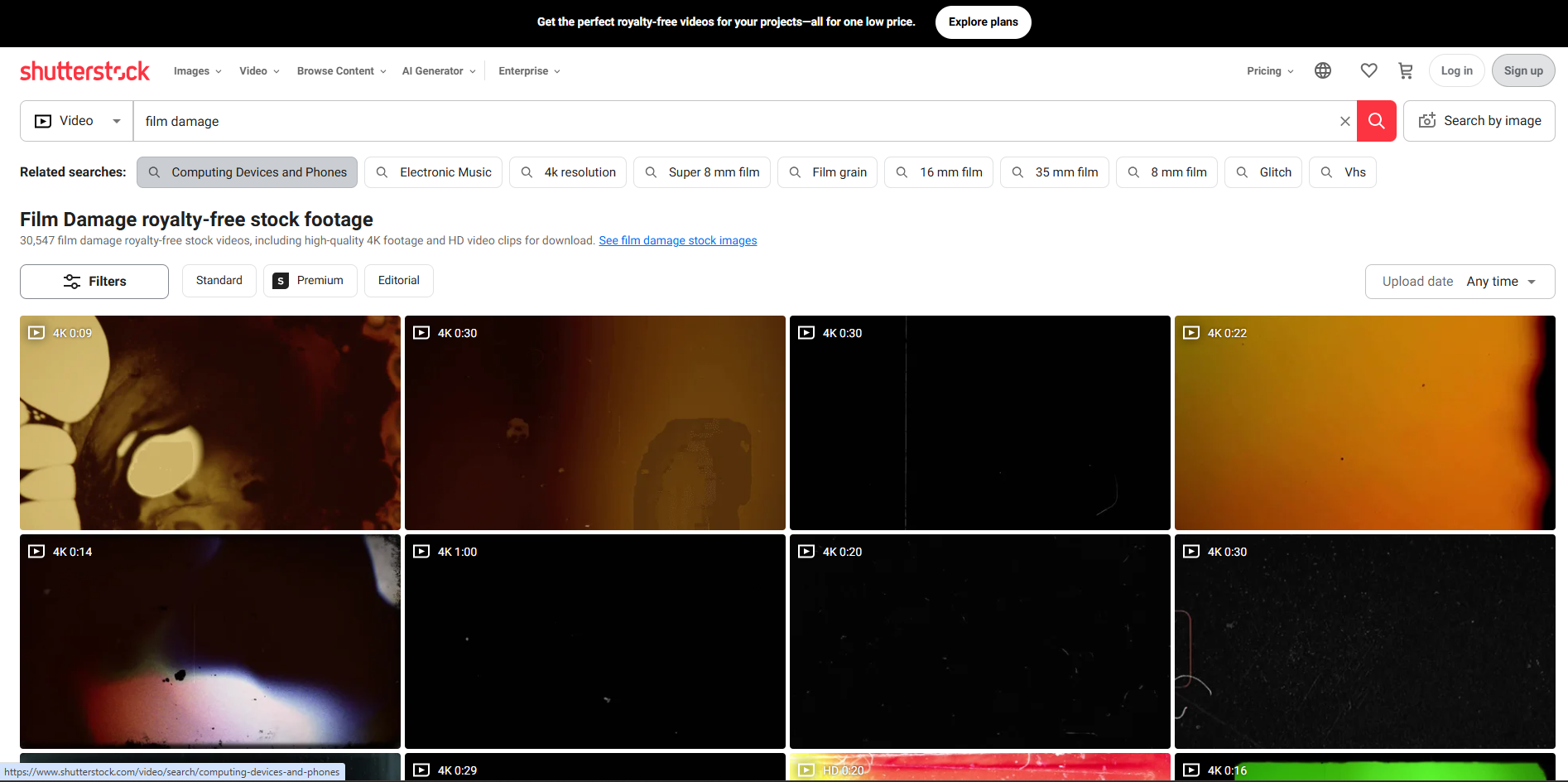Open the first 4K 0:09 video thumbnail
This screenshot has width=1568, height=782.
pyautogui.click(x=209, y=422)
